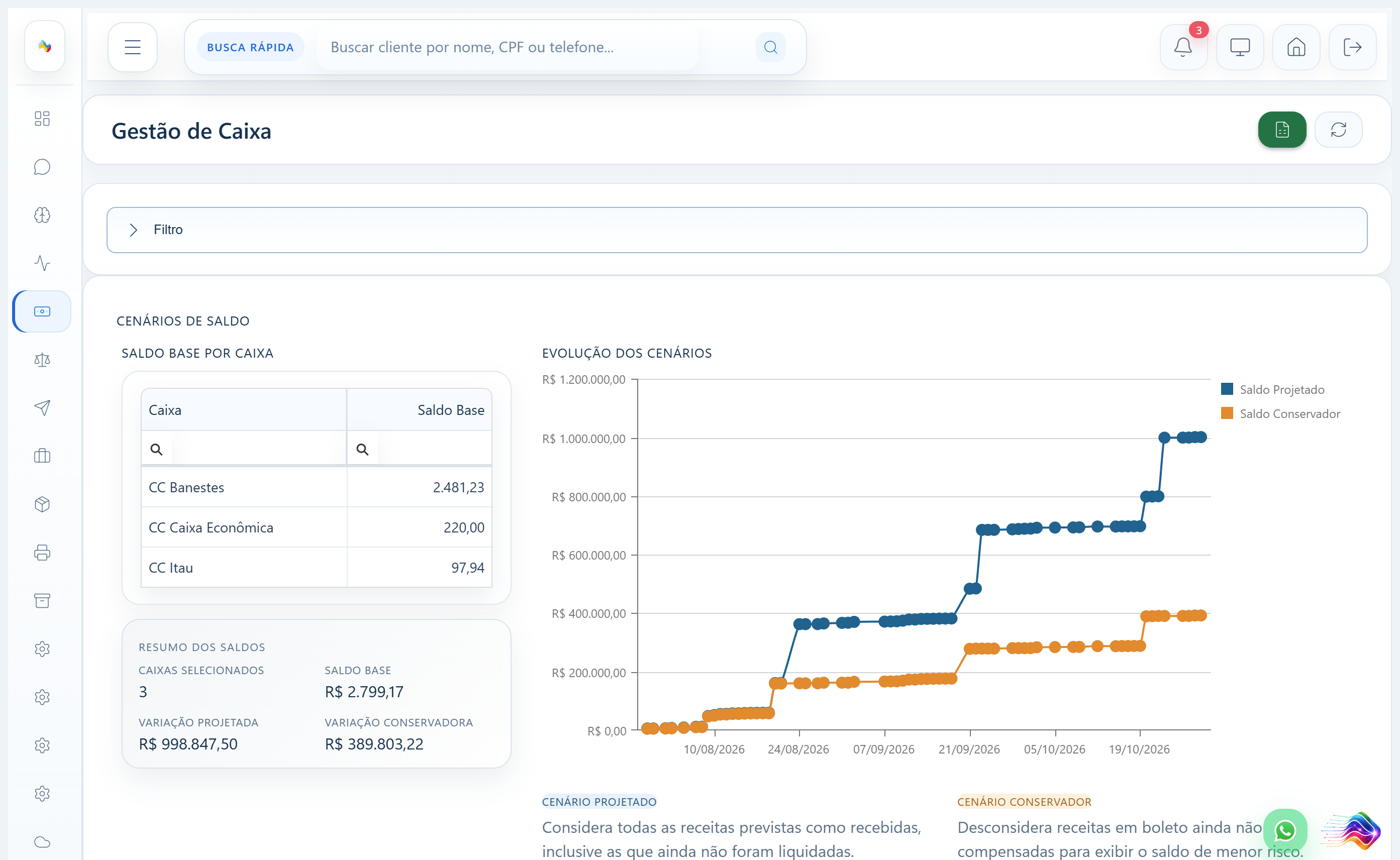Export report with green document button
The width and height of the screenshot is (1400, 860).
[1282, 130]
